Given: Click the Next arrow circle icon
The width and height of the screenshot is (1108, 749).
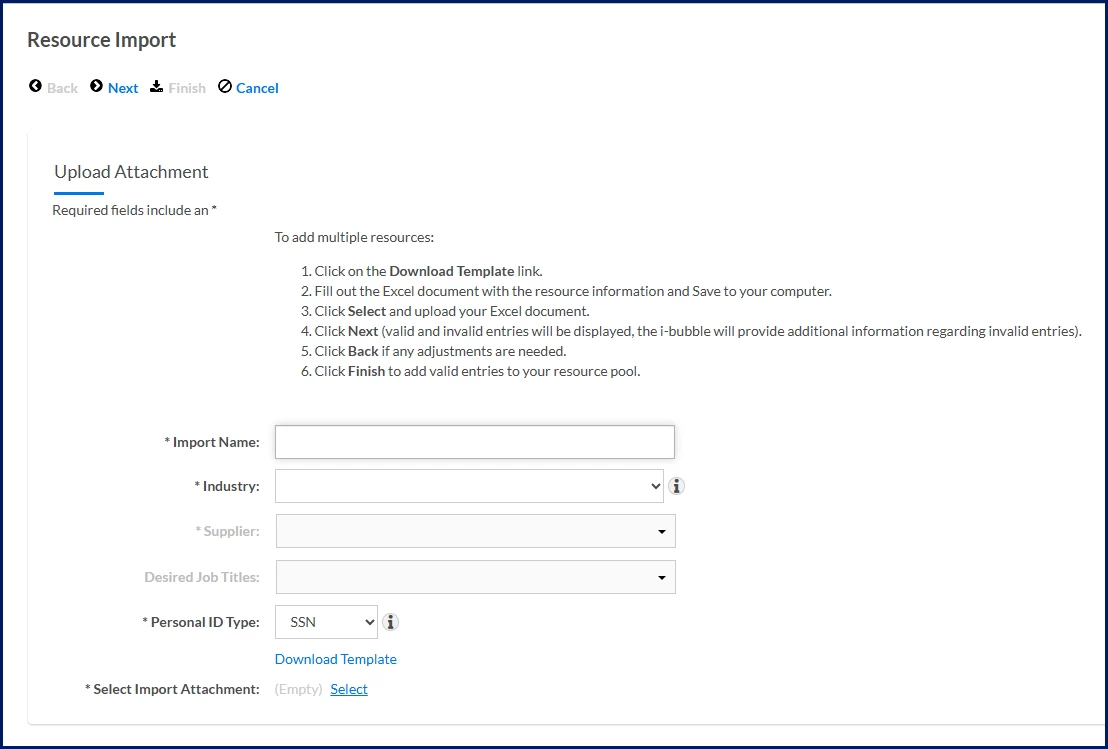Looking at the screenshot, I should click(96, 86).
